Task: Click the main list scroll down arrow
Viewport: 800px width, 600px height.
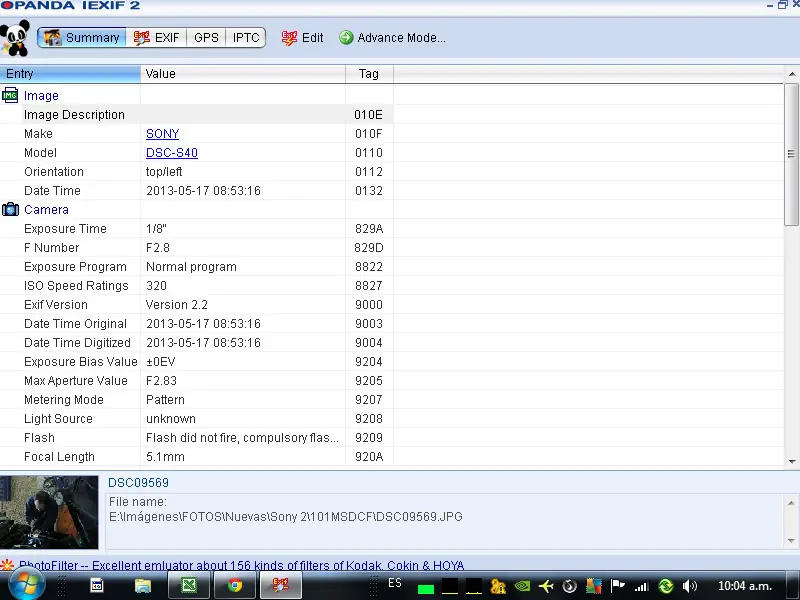Action: (x=792, y=462)
